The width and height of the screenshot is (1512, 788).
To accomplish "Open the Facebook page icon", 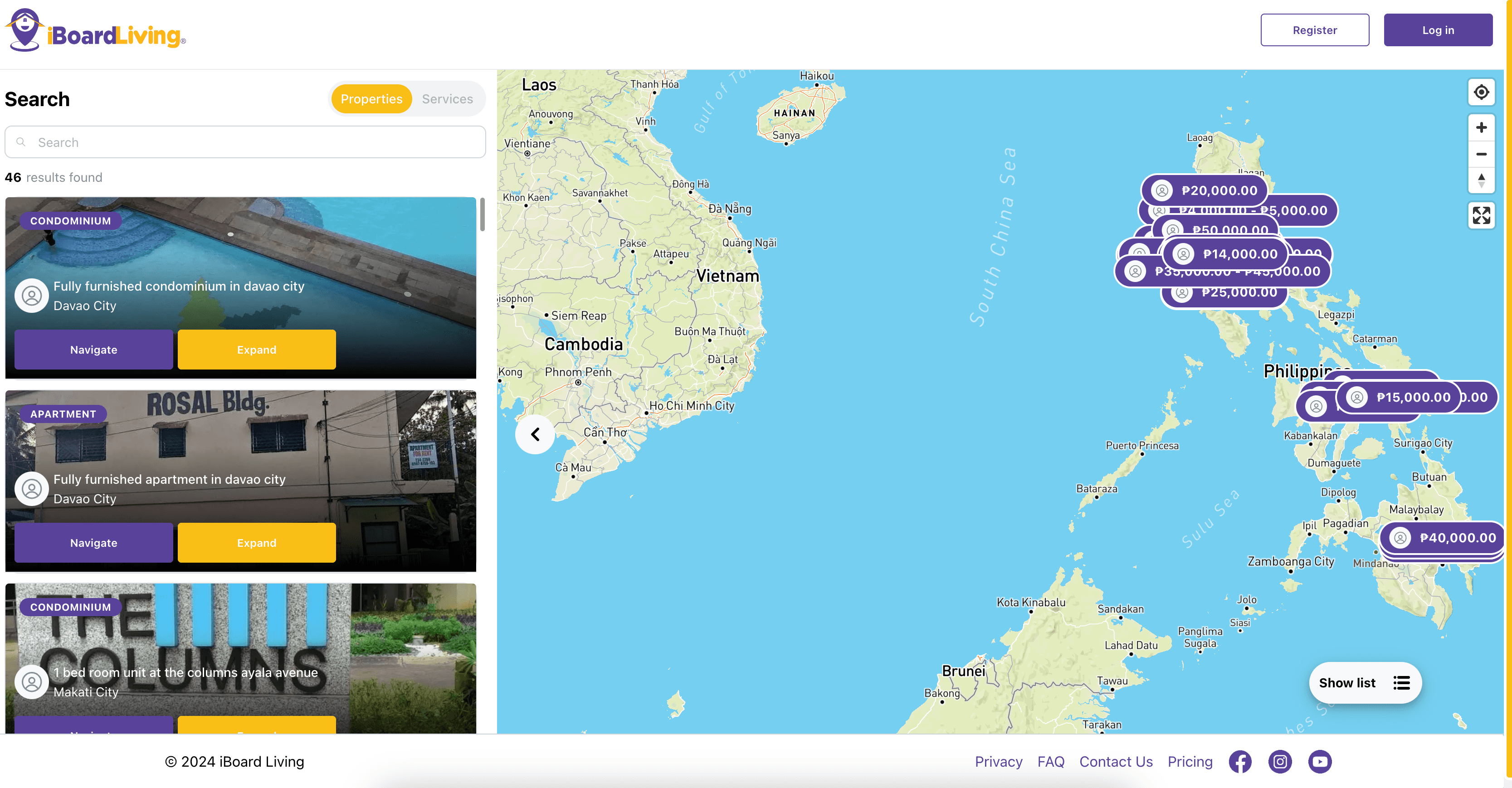I will (1239, 762).
